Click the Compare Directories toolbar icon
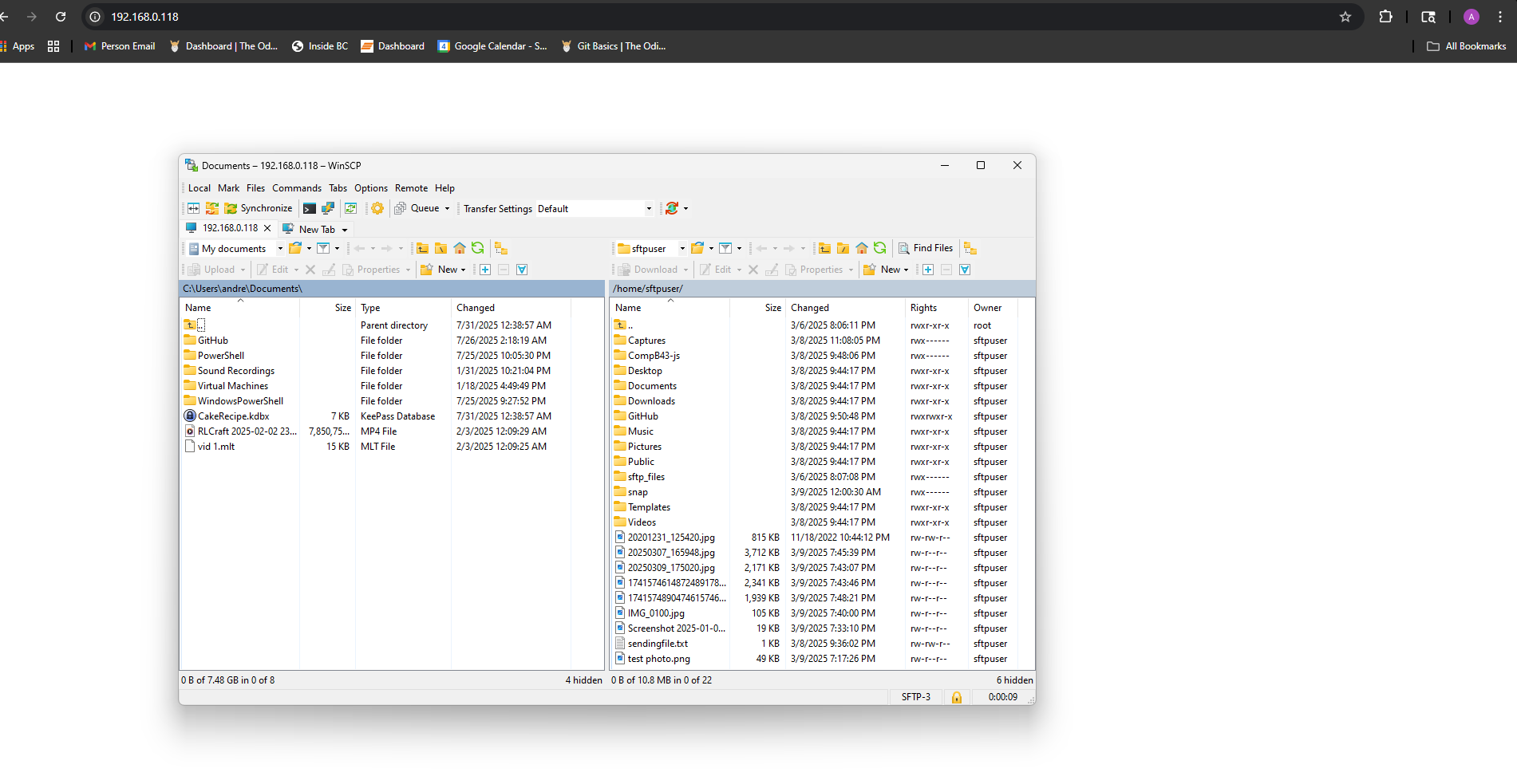Screen dimensions: 1517x784 (x=194, y=208)
